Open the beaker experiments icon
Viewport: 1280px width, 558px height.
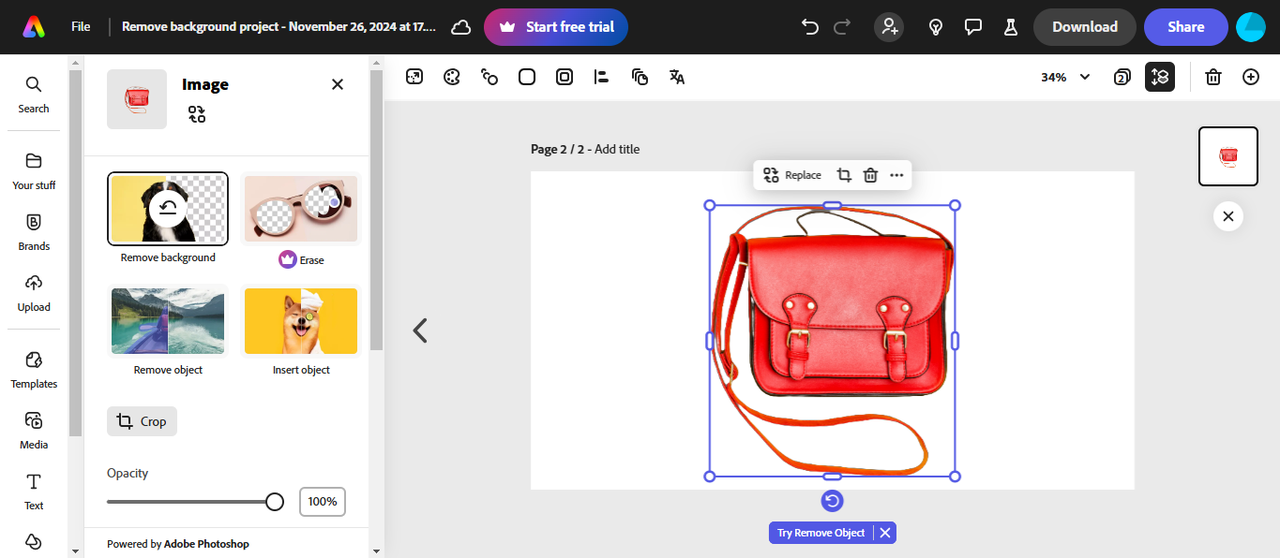1010,27
